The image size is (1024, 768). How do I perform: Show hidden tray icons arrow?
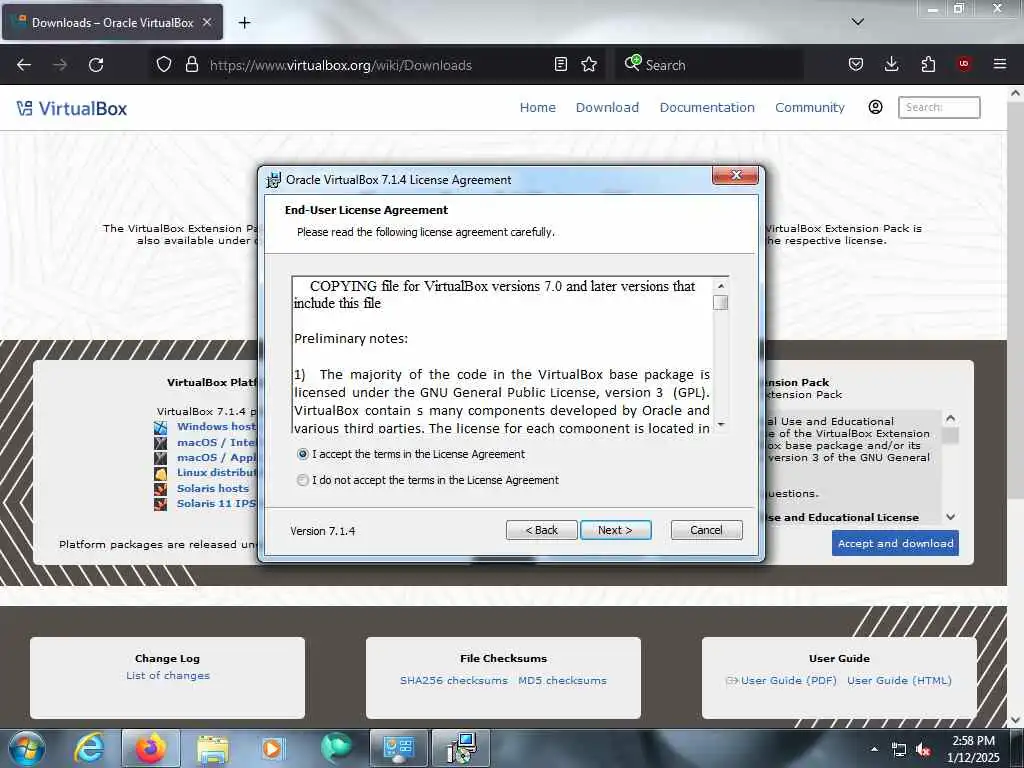tap(874, 749)
